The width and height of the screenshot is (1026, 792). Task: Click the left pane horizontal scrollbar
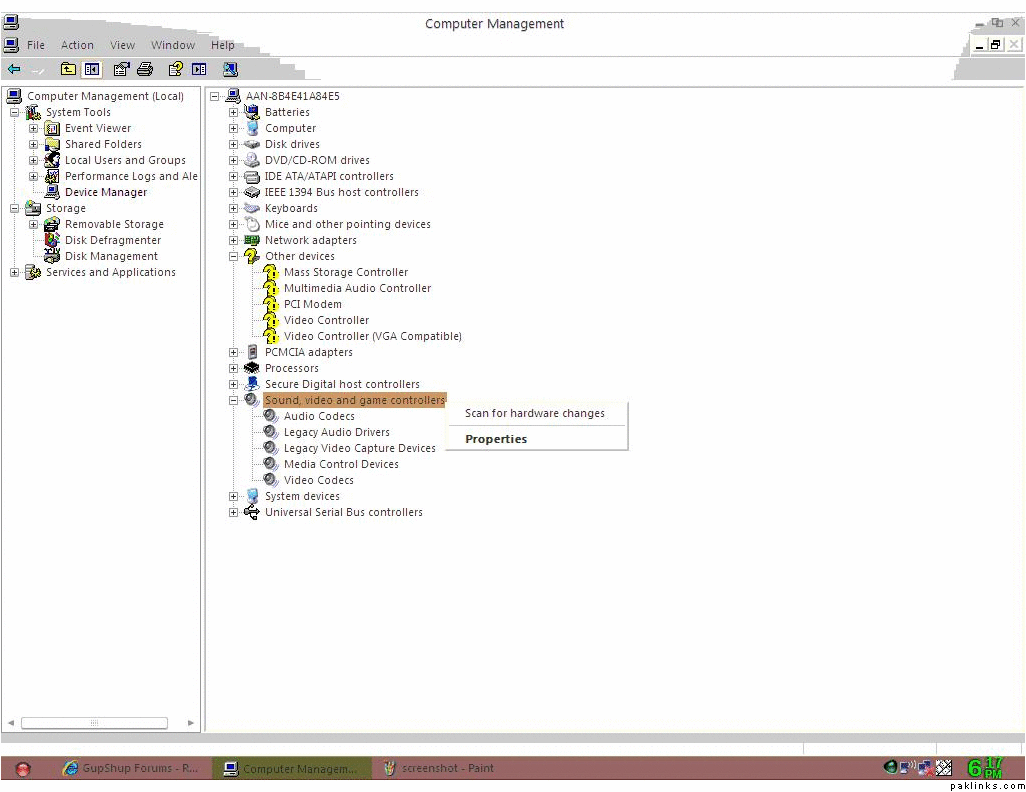click(94, 722)
